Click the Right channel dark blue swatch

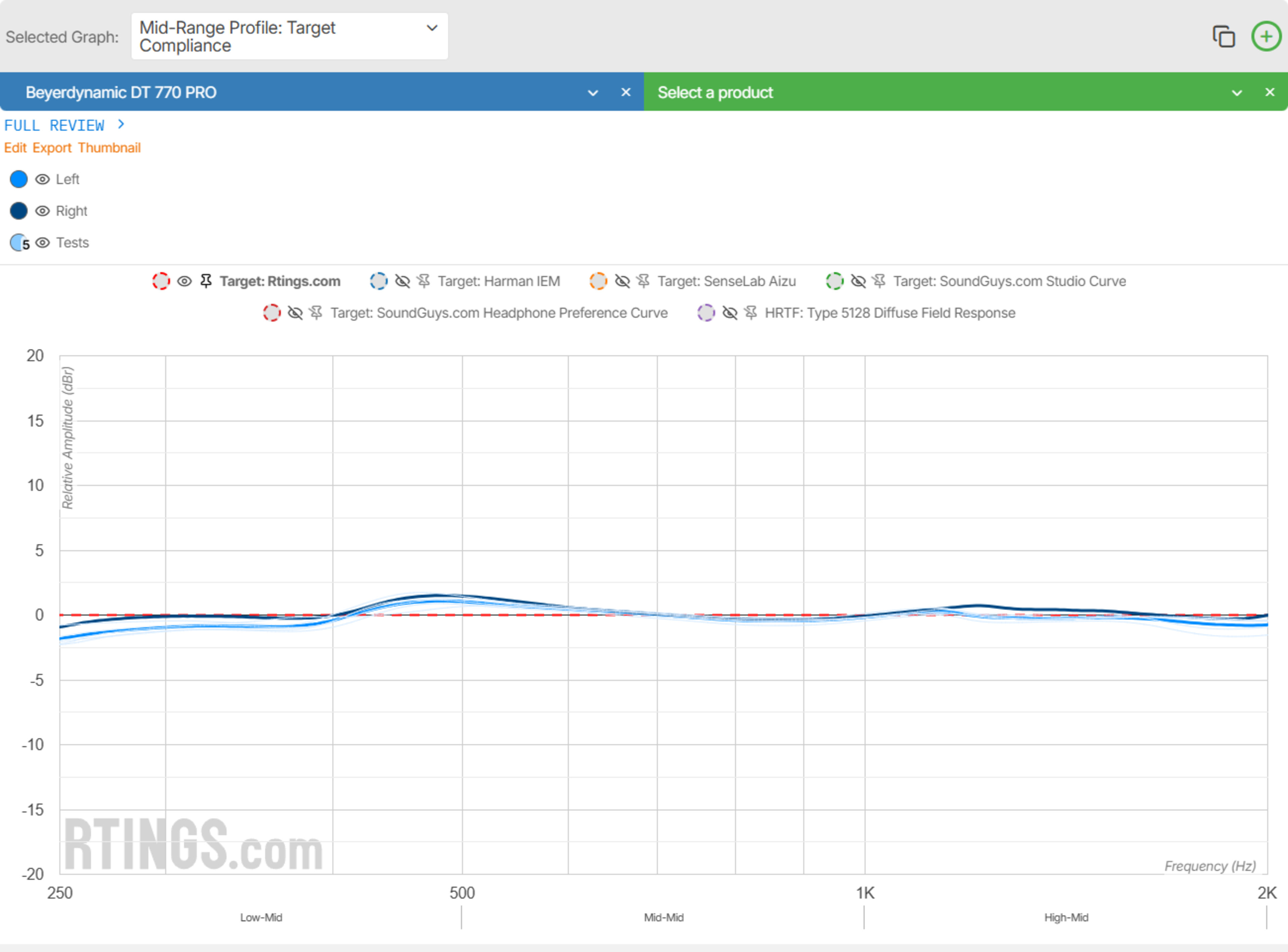18,211
